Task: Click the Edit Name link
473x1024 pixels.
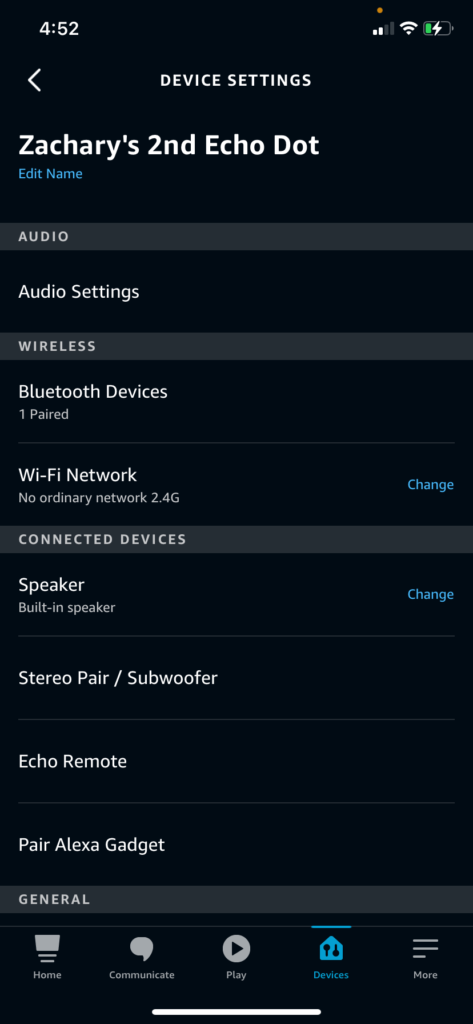Action: (50, 174)
